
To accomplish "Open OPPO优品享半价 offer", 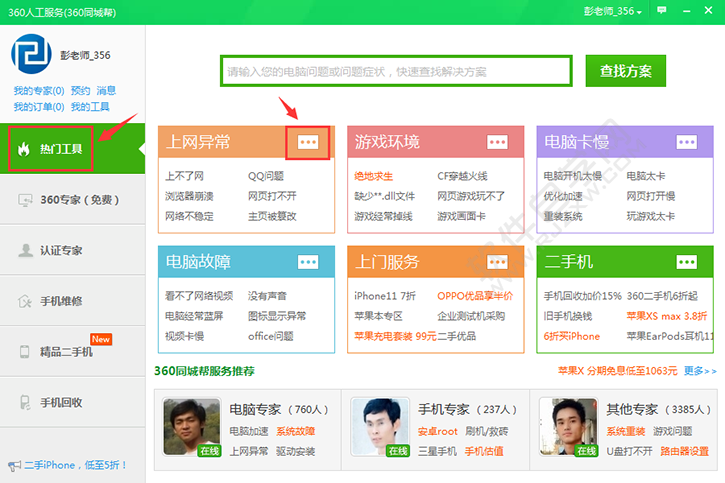I will tap(475, 296).
